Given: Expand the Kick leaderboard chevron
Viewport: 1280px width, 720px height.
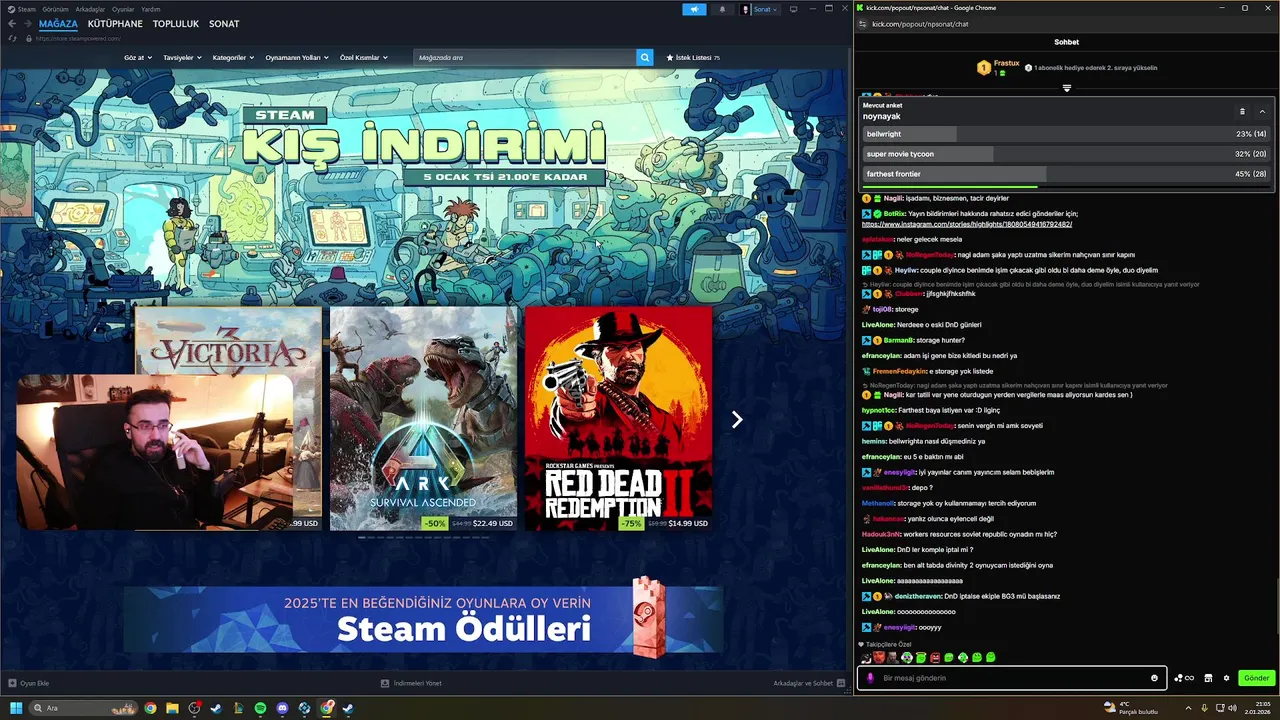Looking at the screenshot, I should (x=1067, y=88).
